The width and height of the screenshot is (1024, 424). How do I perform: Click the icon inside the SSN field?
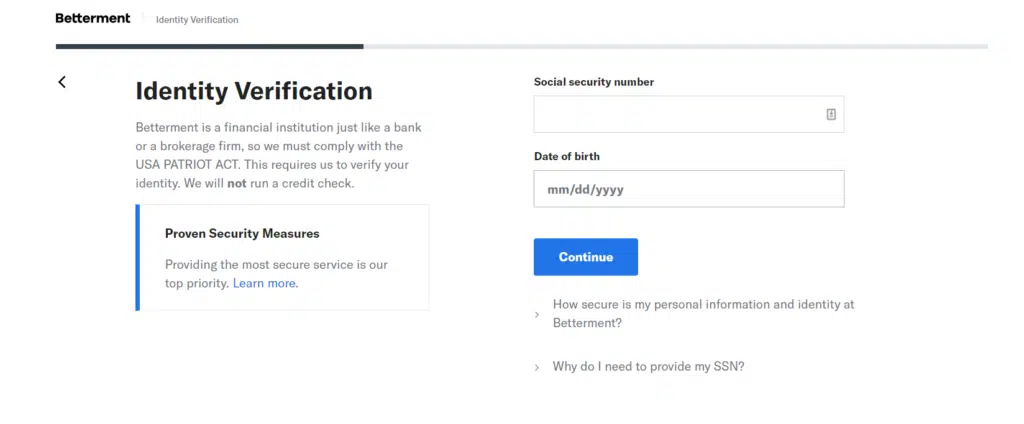pos(831,114)
